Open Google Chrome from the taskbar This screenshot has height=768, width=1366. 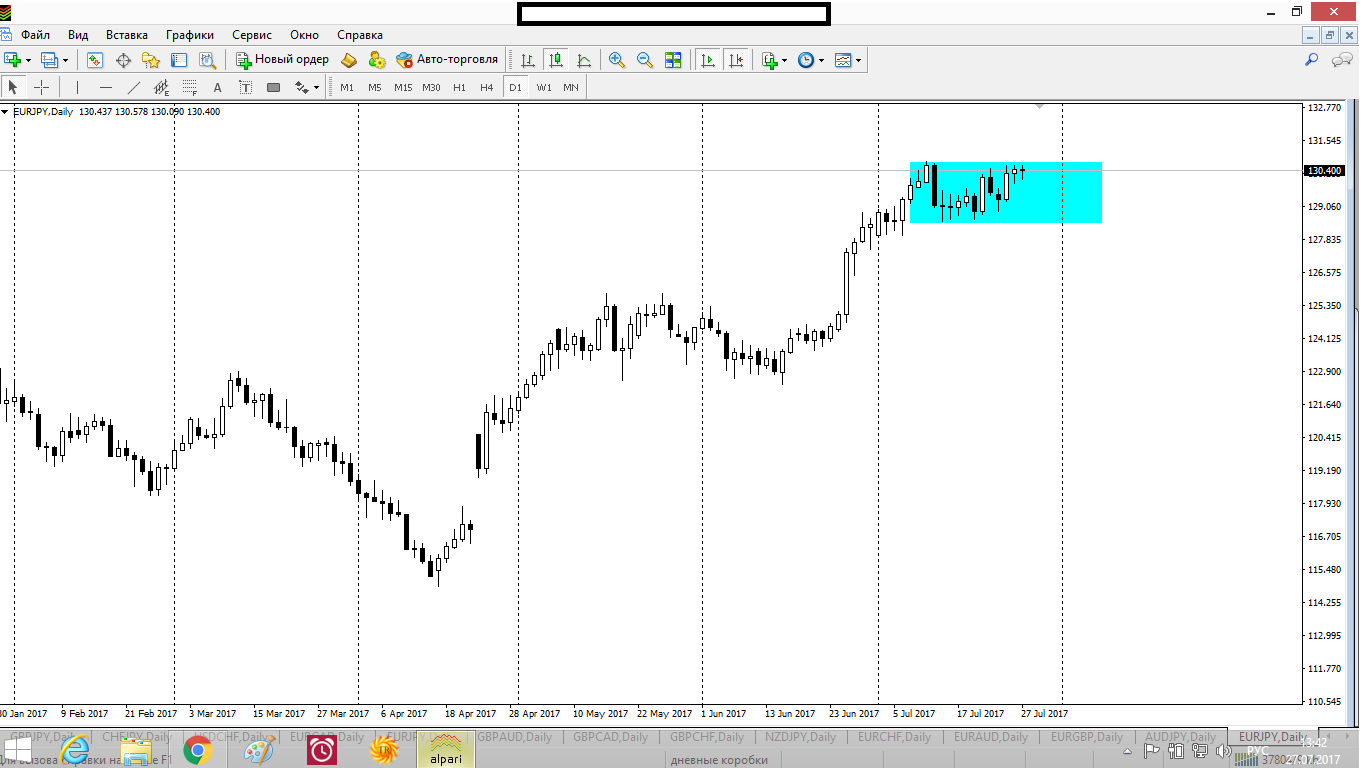(197, 750)
